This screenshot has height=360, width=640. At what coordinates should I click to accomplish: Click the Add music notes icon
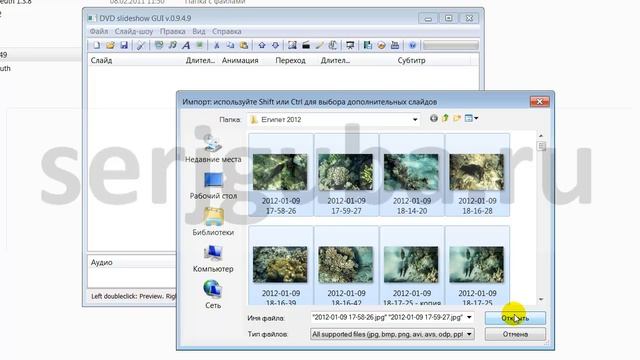(x=173, y=45)
